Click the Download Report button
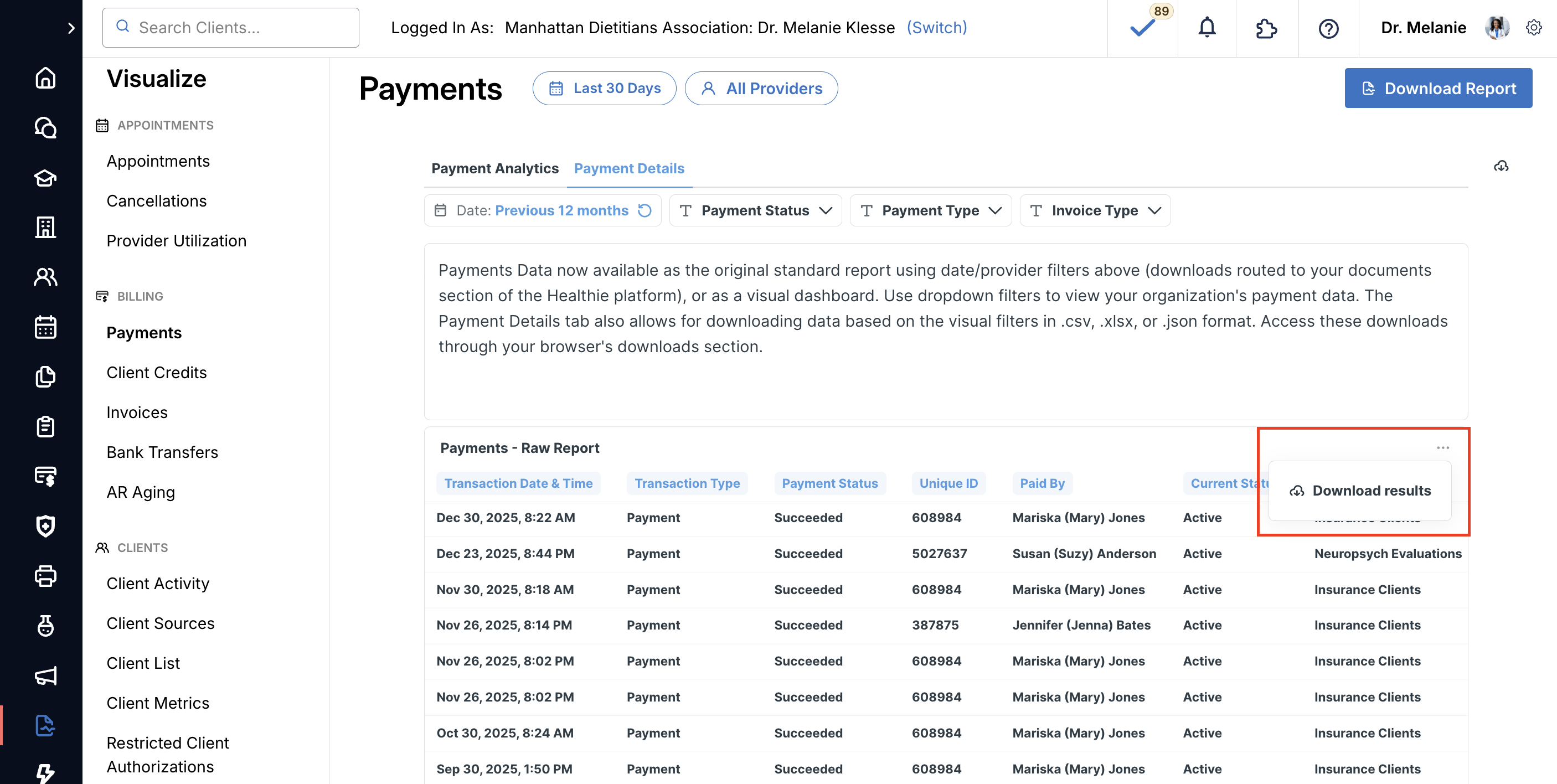 [1438, 88]
